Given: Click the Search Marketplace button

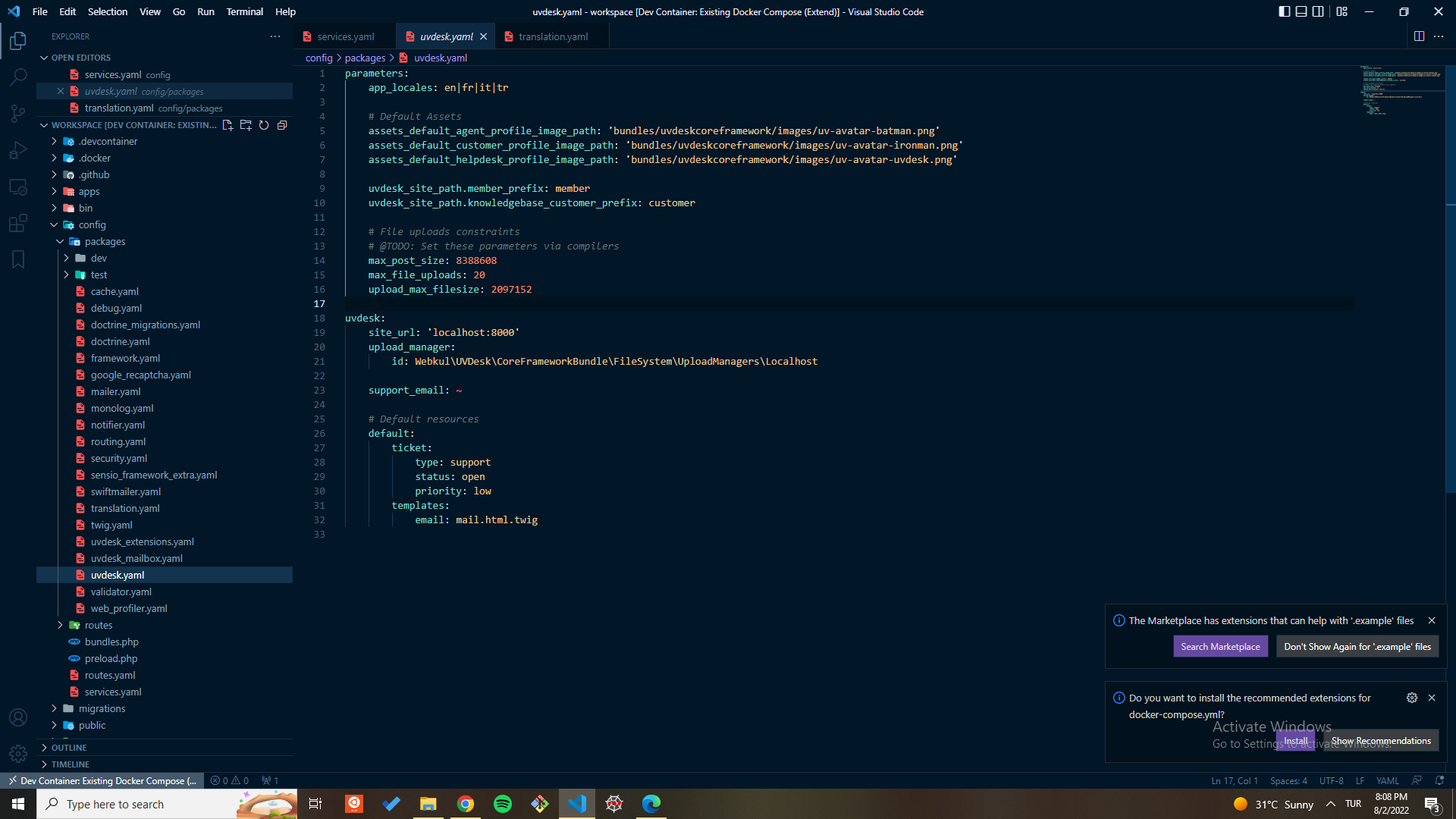Looking at the screenshot, I should [x=1220, y=646].
